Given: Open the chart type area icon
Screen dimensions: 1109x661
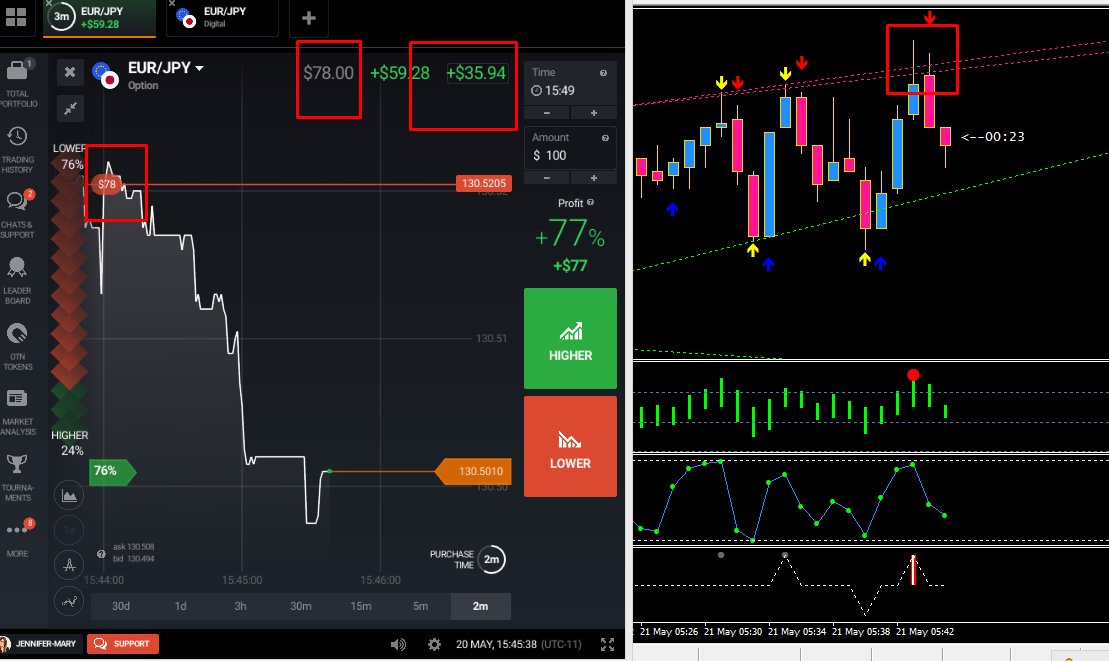Looking at the screenshot, I should (x=69, y=495).
